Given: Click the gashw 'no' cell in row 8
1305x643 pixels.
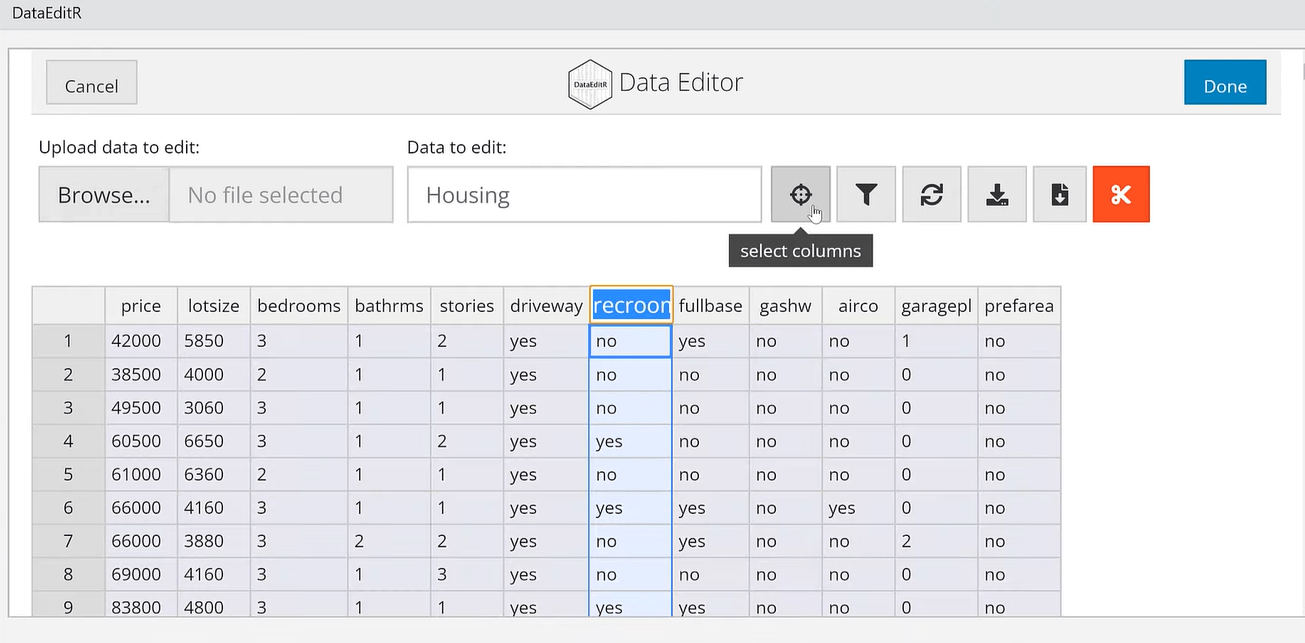Looking at the screenshot, I should pyautogui.click(x=786, y=575).
